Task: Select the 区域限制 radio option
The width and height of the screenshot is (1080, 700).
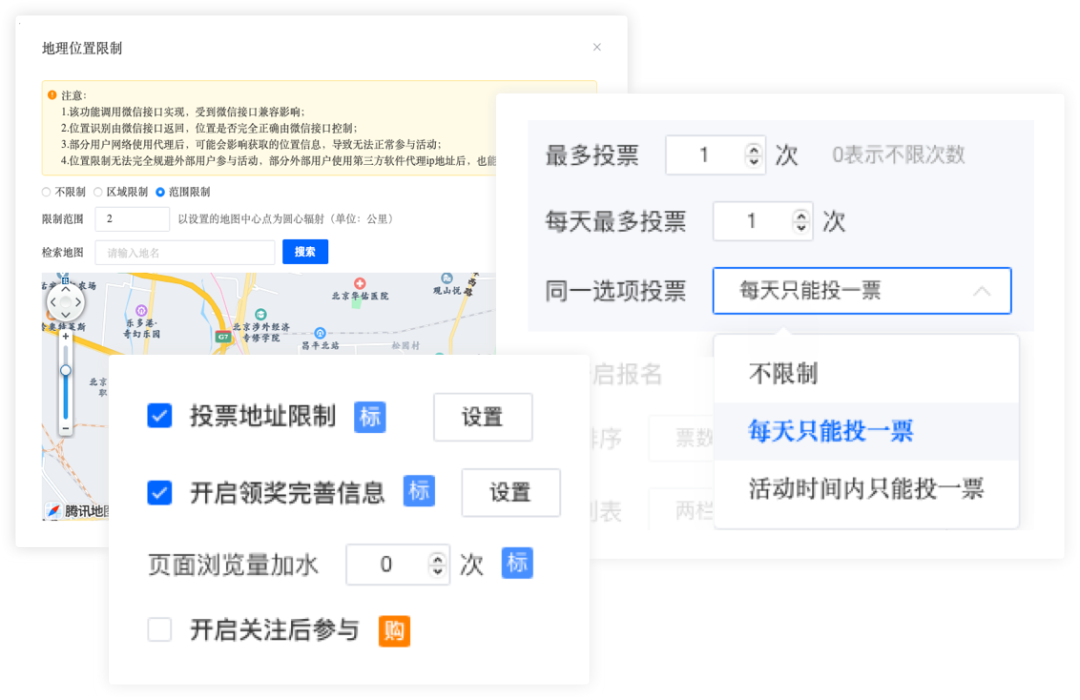Action: (98, 192)
